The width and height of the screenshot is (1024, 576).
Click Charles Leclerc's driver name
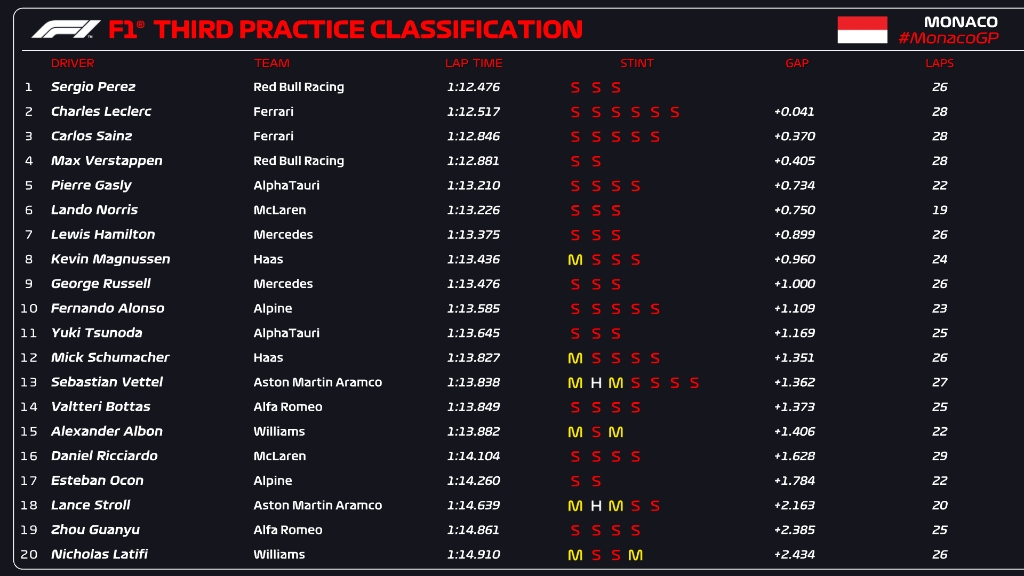101,112
